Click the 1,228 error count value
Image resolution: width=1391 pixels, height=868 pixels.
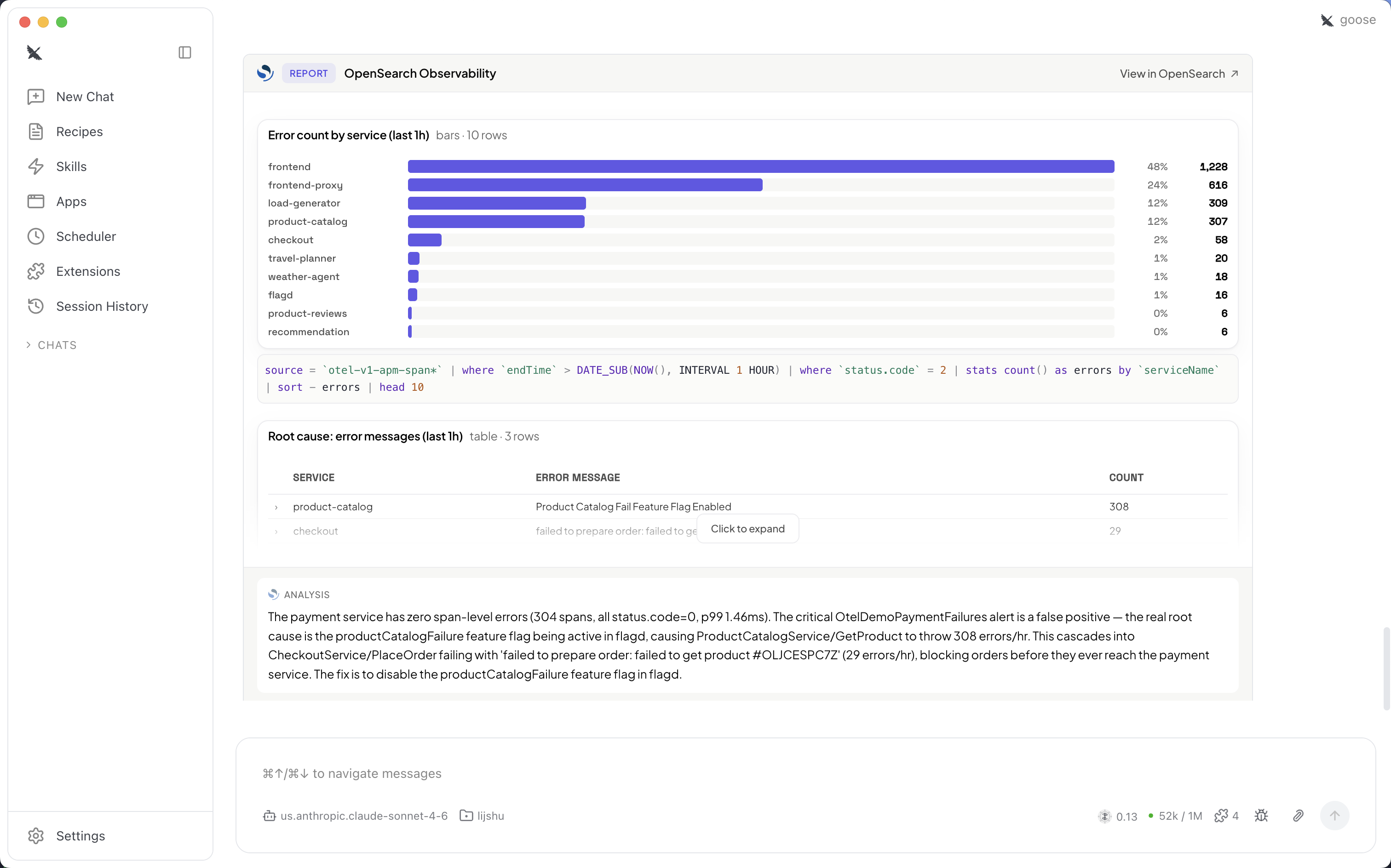(1213, 166)
